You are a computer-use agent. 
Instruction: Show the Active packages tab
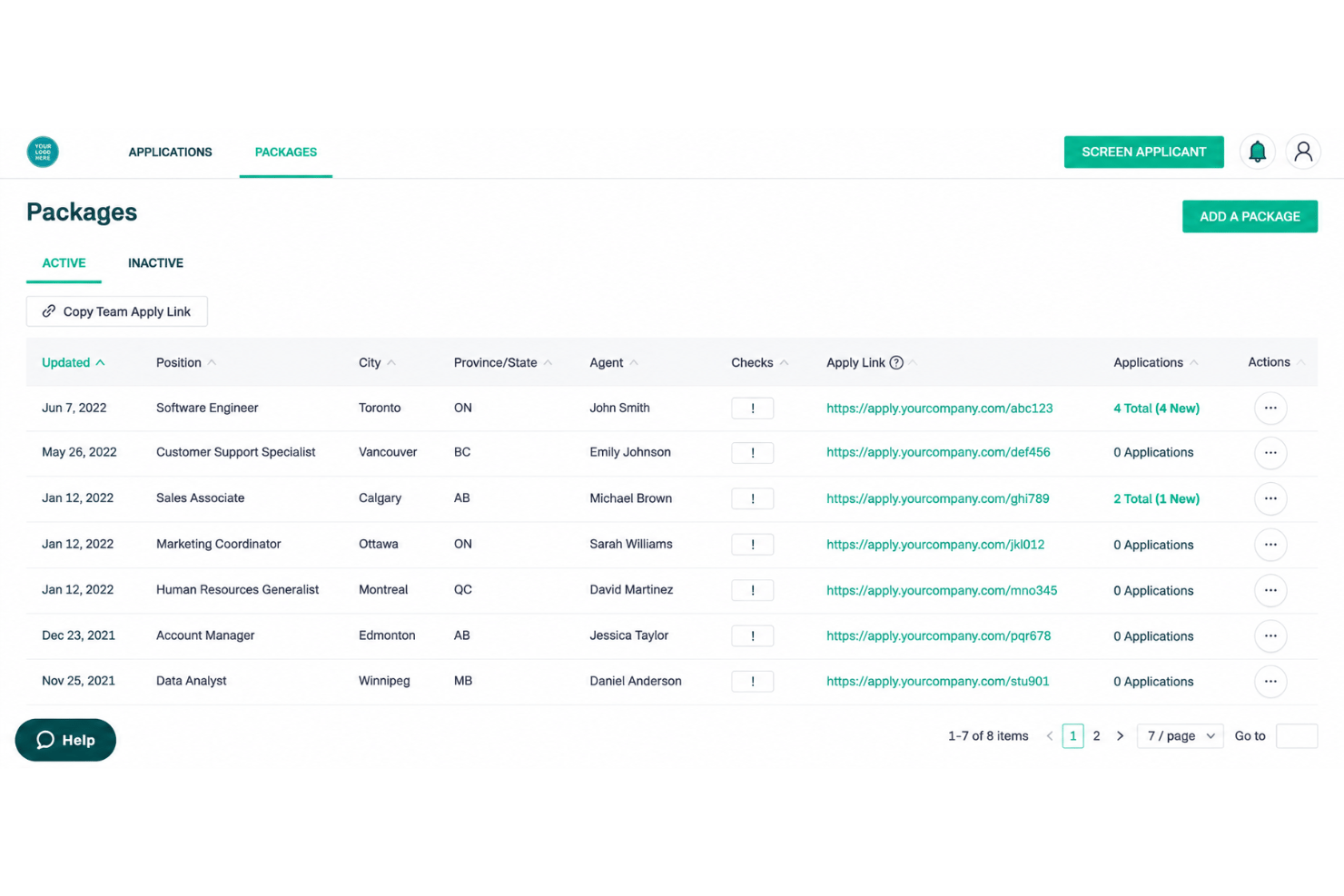tap(64, 263)
